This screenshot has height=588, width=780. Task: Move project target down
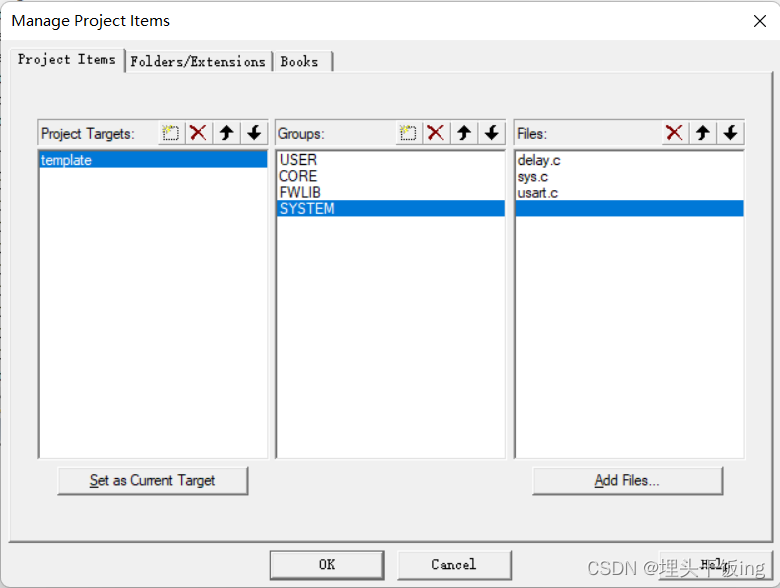coord(254,133)
